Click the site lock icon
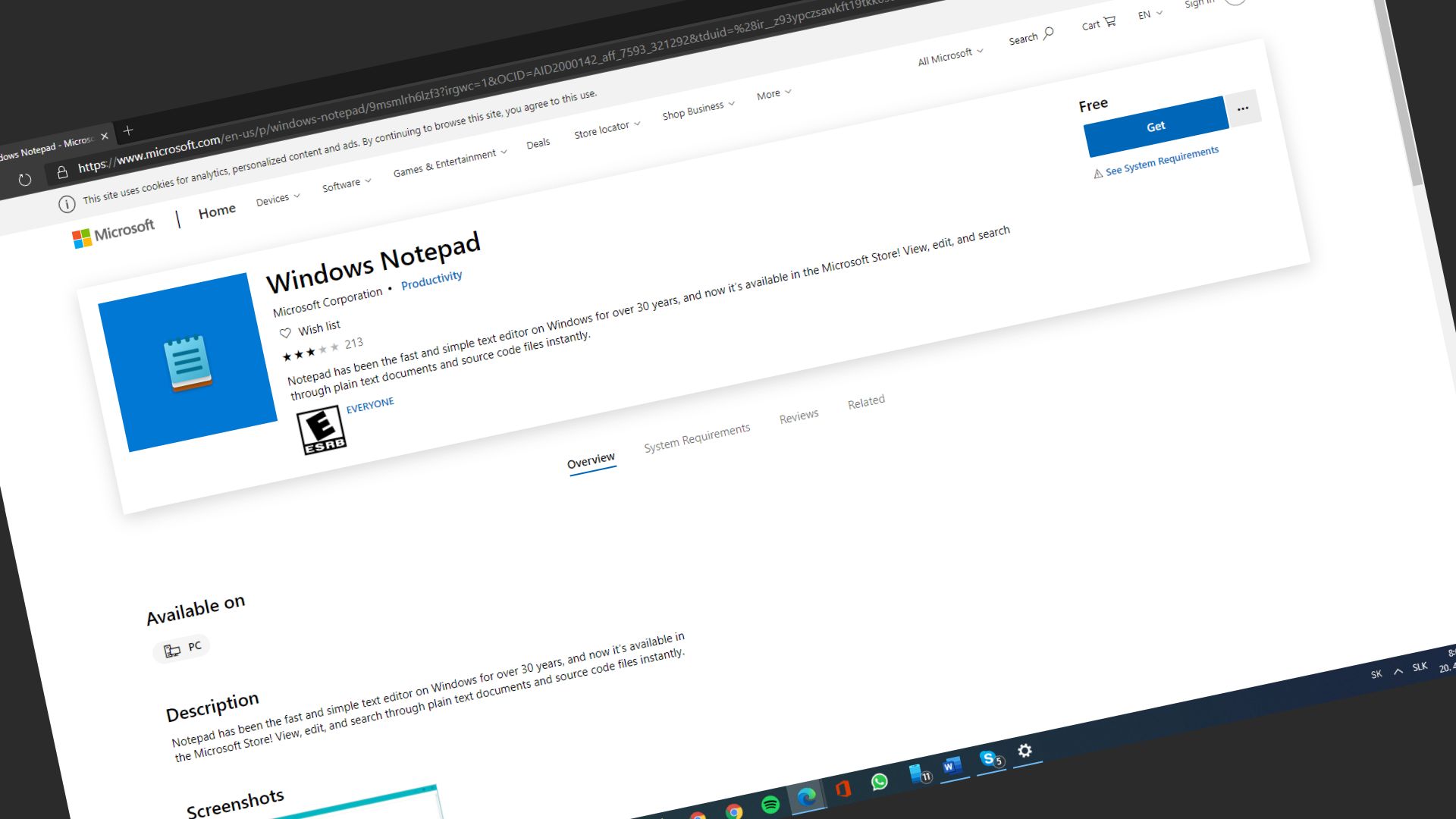The width and height of the screenshot is (1456, 819). pos(62,172)
